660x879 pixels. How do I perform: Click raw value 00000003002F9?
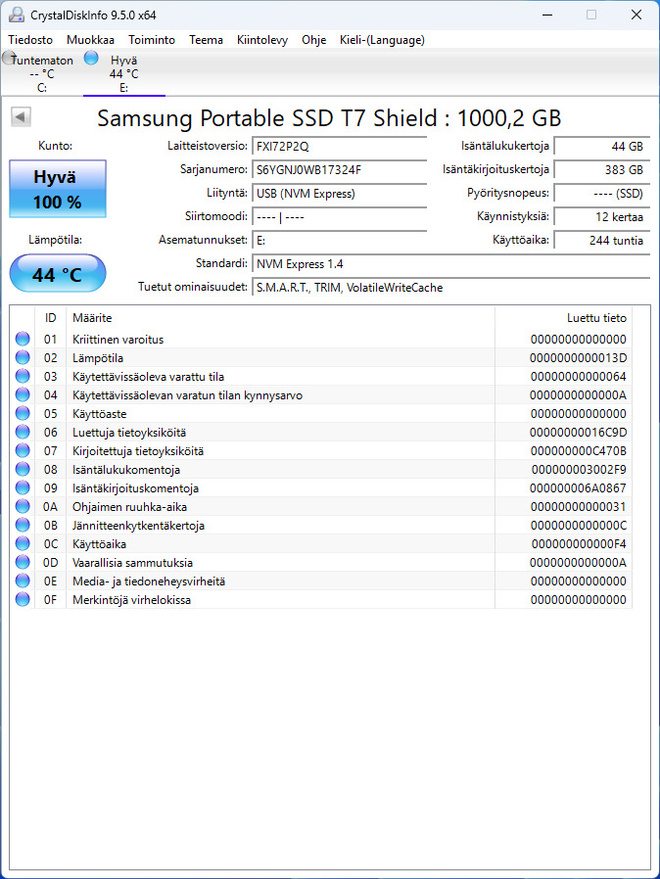pos(579,469)
